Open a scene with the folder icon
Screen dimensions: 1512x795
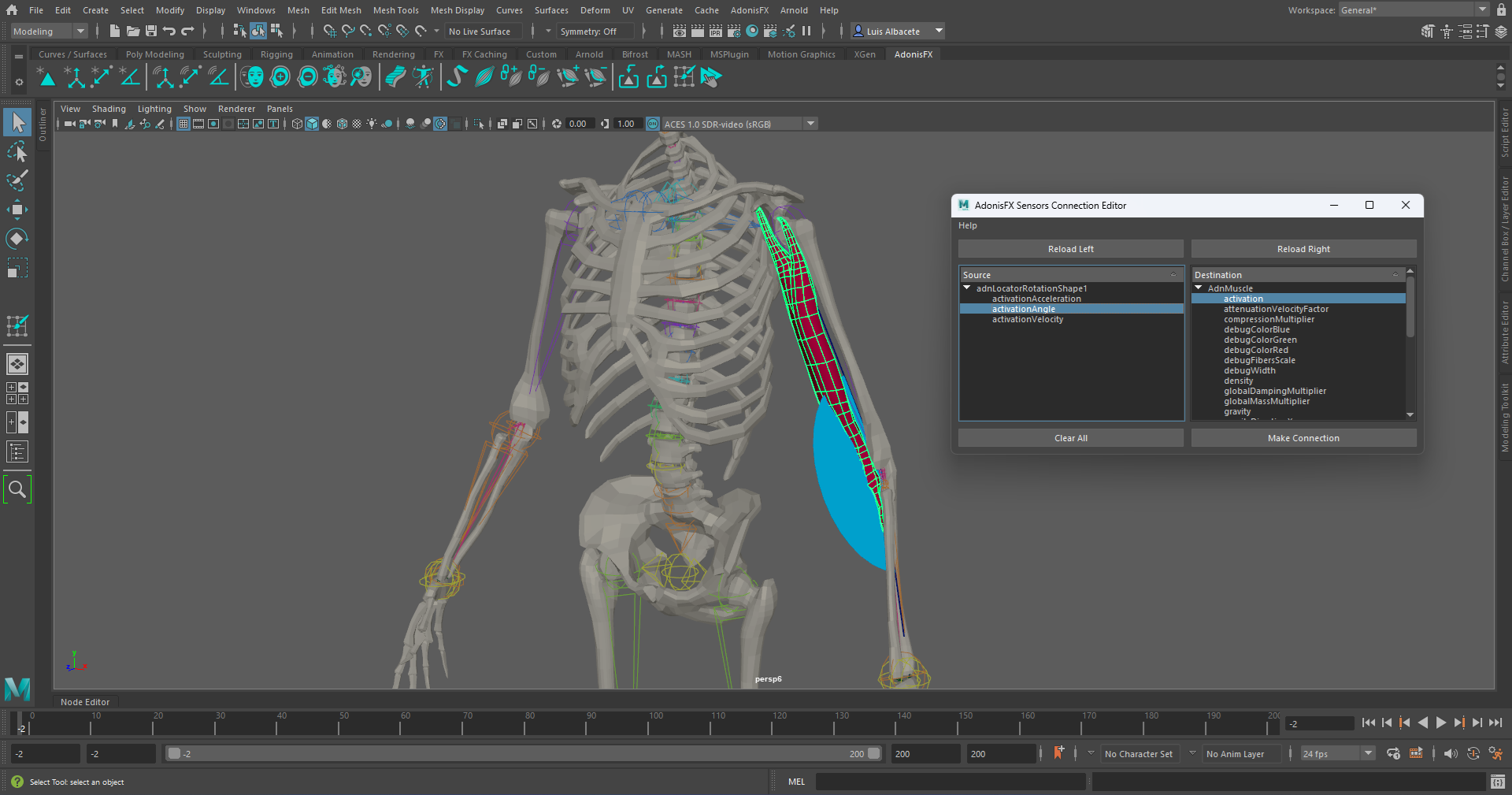[x=133, y=31]
